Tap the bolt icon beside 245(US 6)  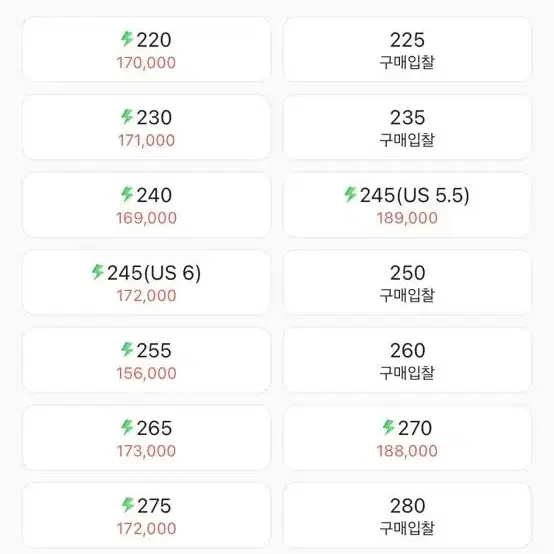(97, 272)
